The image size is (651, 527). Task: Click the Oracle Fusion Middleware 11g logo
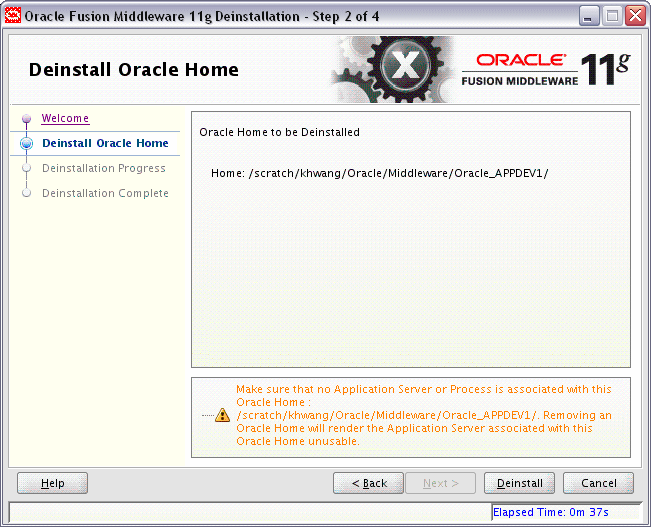(x=546, y=69)
